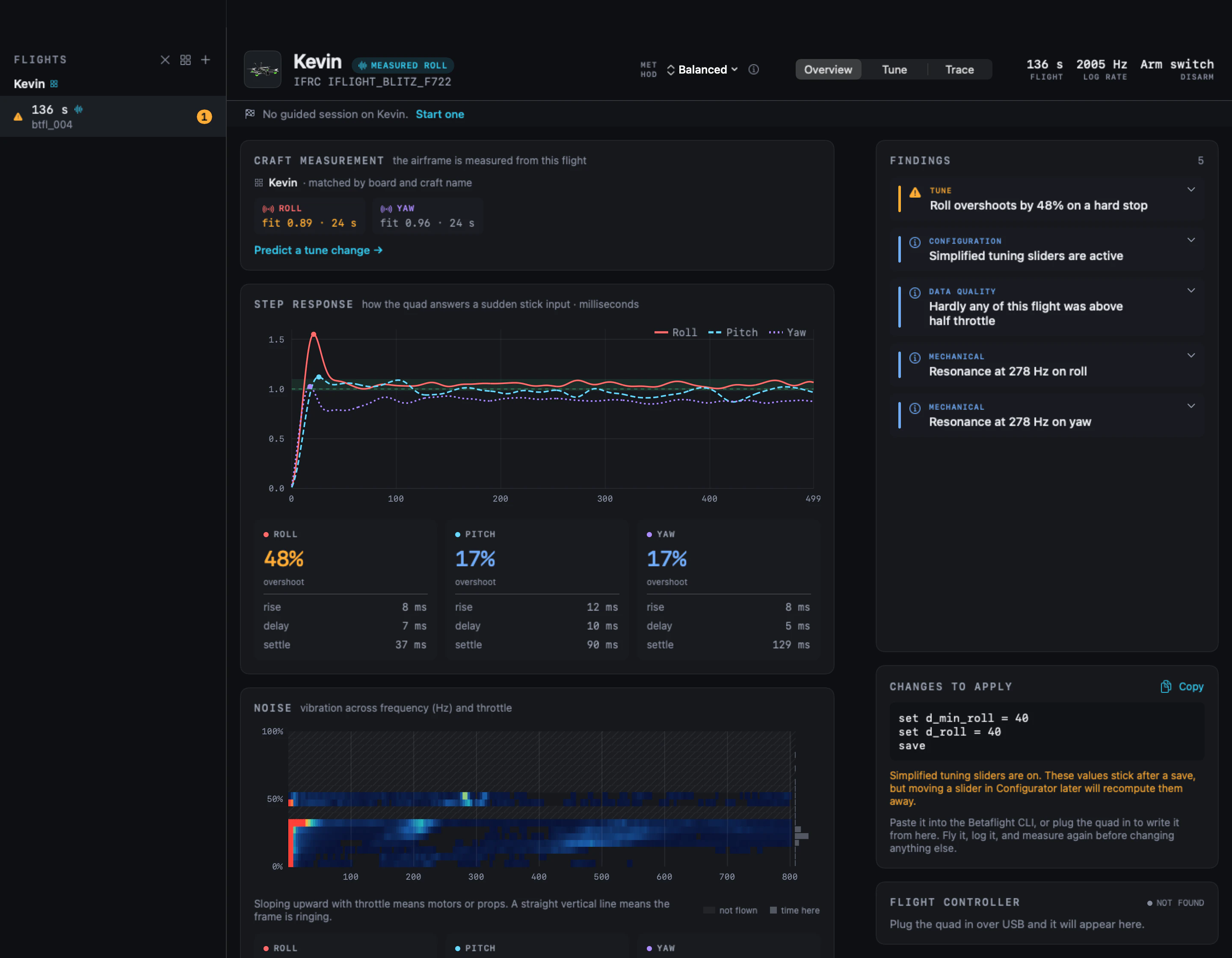Click the orange badge '1' on flight row
1232x958 pixels.
[204, 117]
